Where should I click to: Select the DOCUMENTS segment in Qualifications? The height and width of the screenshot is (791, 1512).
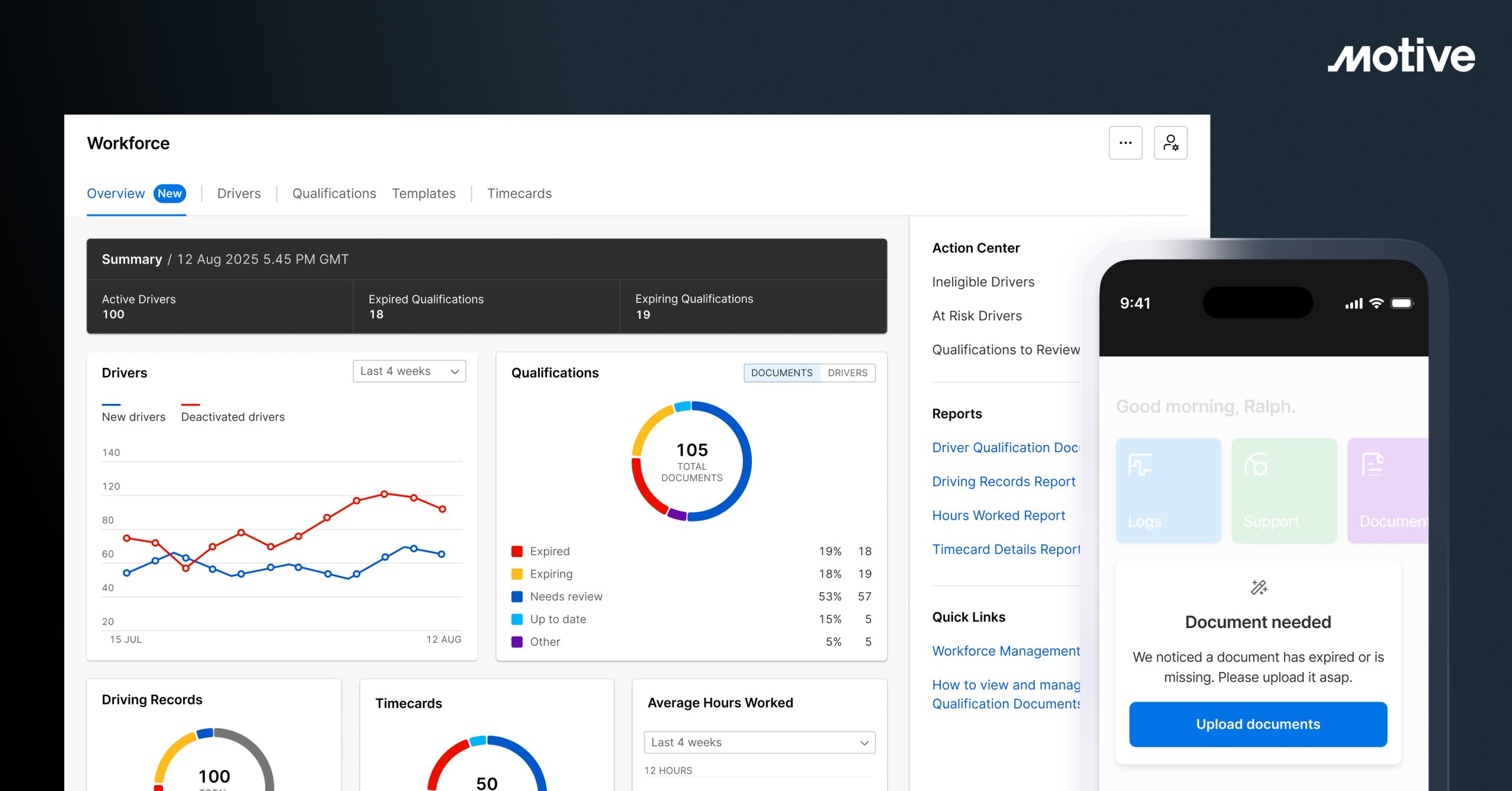coord(782,372)
